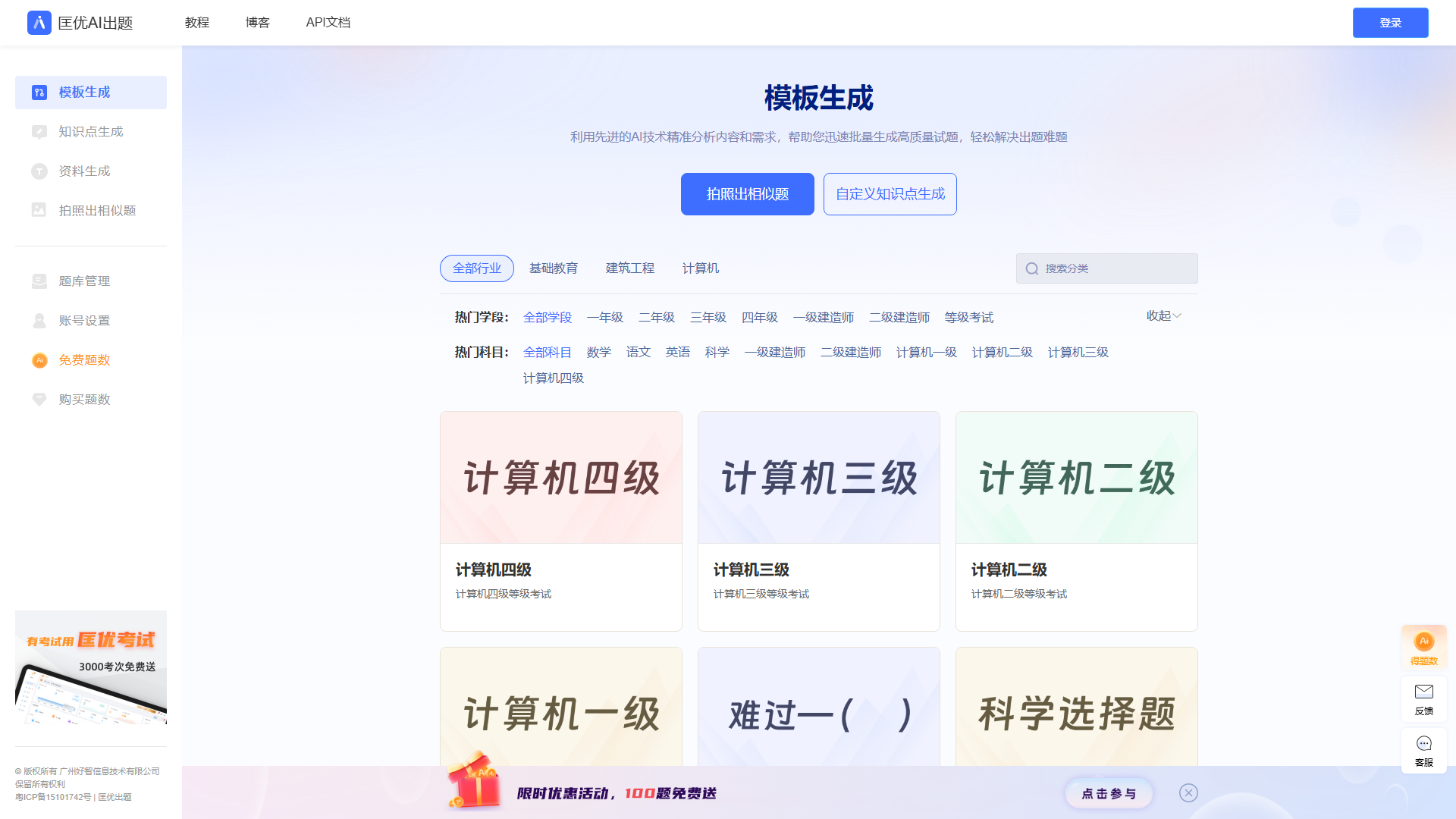The height and width of the screenshot is (819, 1456).
Task: Filter subject by 科学
Action: coord(717,353)
